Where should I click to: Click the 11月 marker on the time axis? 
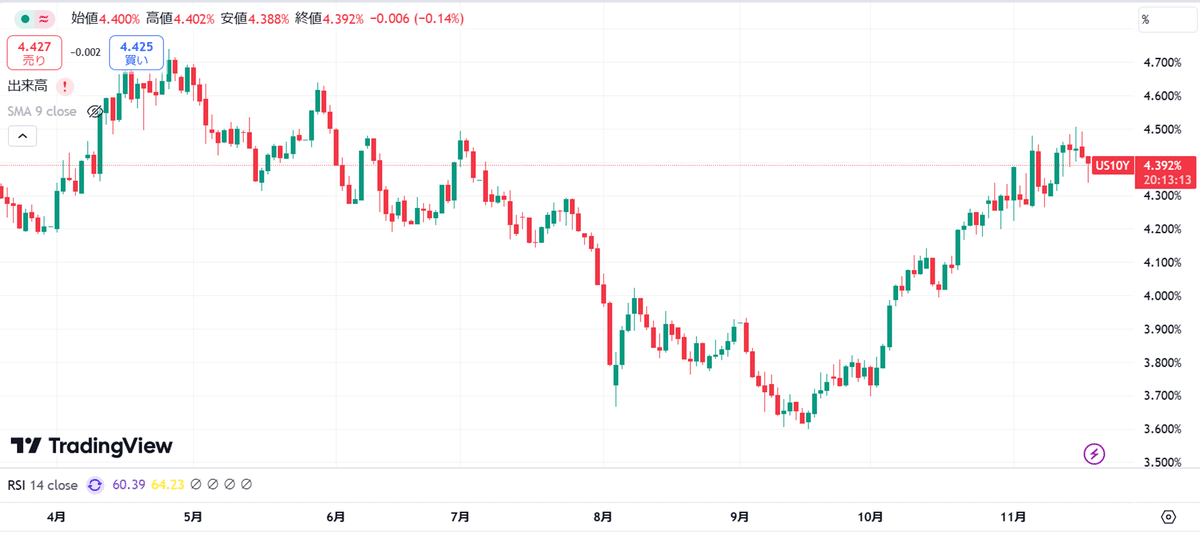[x=1014, y=517]
